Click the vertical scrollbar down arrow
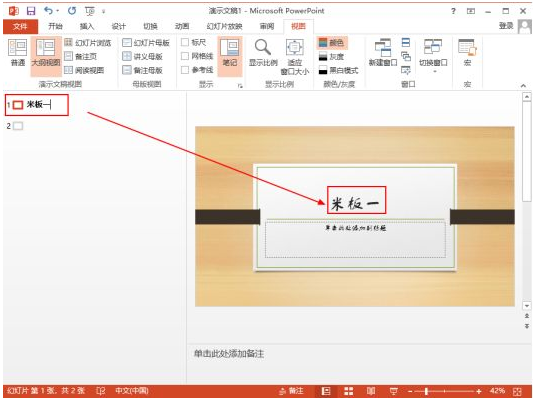 coord(527,306)
